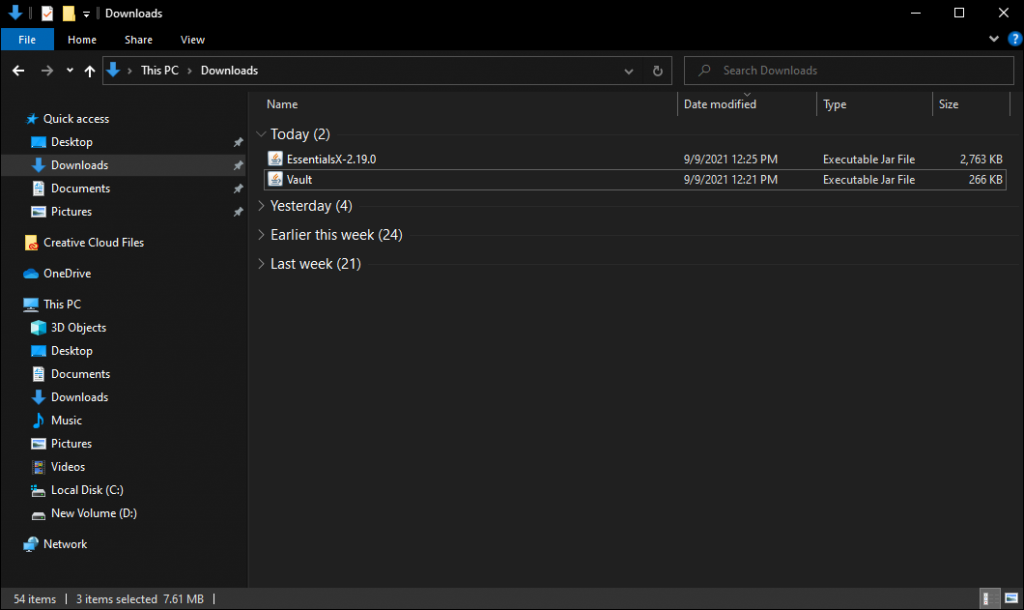Switch to details view in status bar
Image resolution: width=1024 pixels, height=610 pixels.
[x=990, y=598]
